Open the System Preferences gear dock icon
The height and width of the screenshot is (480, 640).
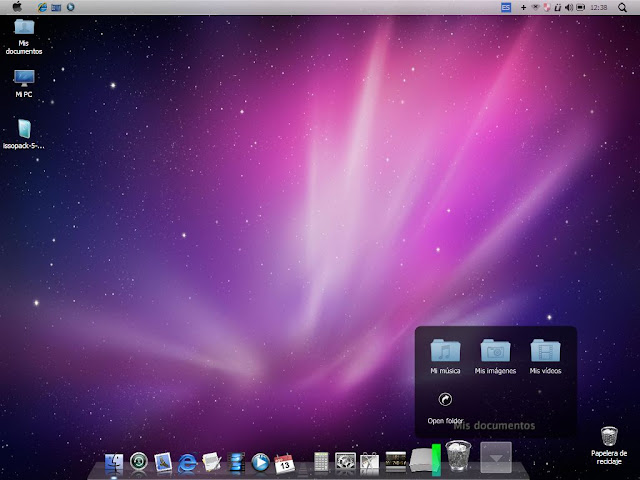345,462
